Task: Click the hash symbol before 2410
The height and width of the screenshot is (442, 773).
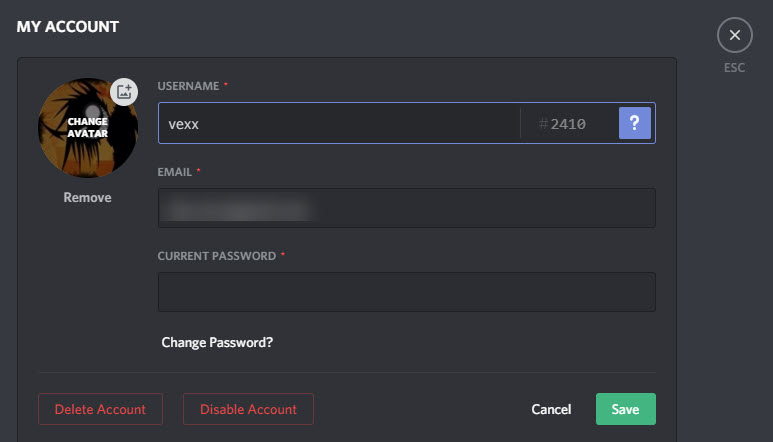Action: click(543, 124)
